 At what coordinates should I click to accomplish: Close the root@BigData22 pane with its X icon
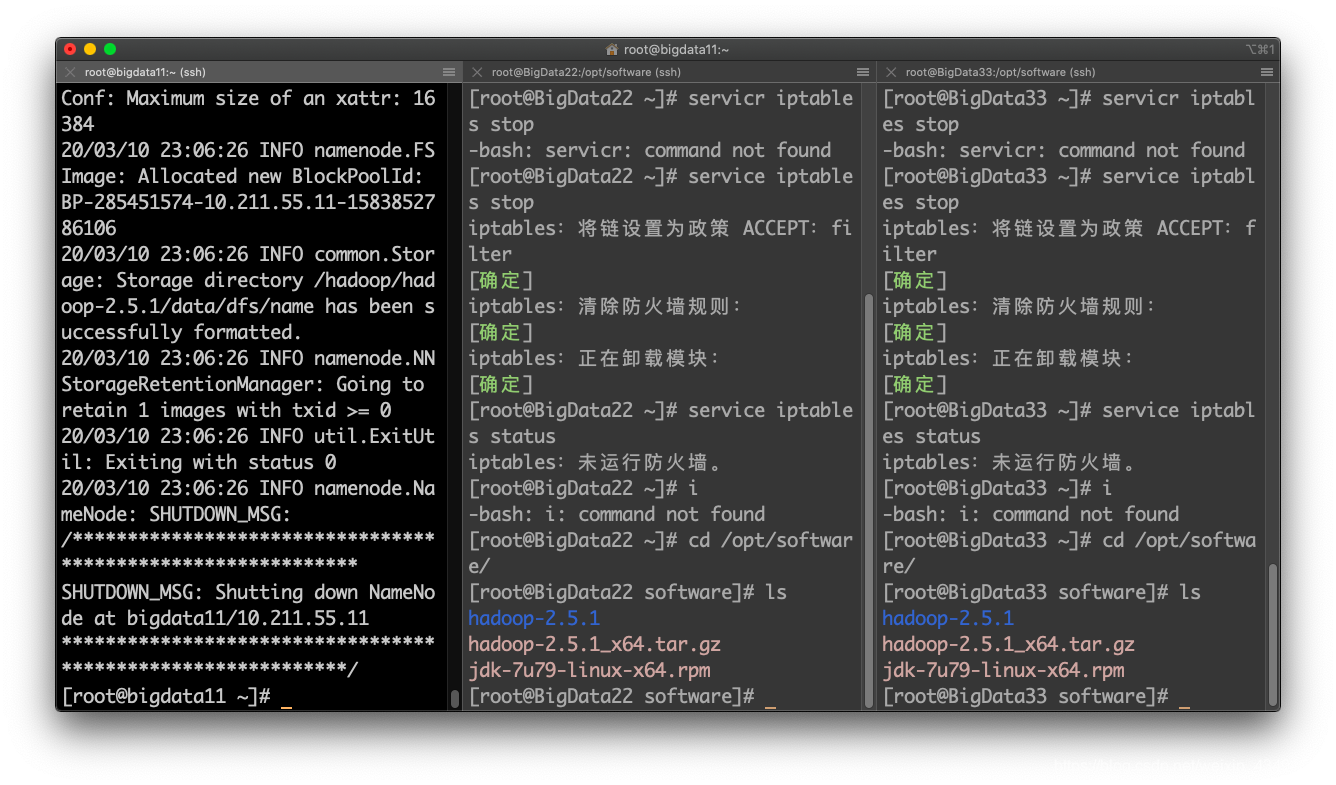coord(477,72)
